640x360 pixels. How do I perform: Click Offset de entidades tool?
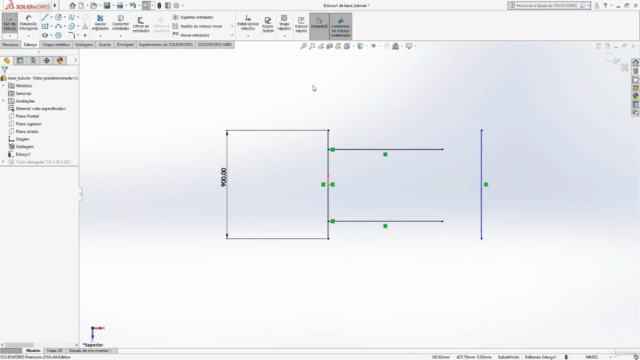141,24
